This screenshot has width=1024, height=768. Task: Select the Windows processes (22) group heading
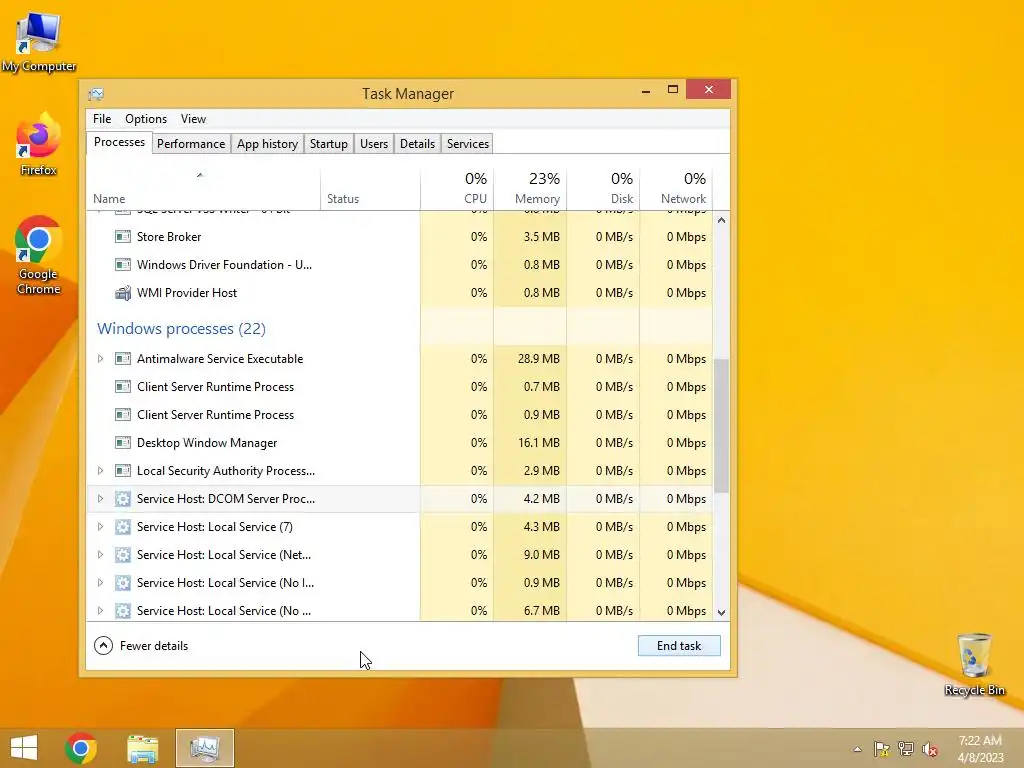point(182,328)
